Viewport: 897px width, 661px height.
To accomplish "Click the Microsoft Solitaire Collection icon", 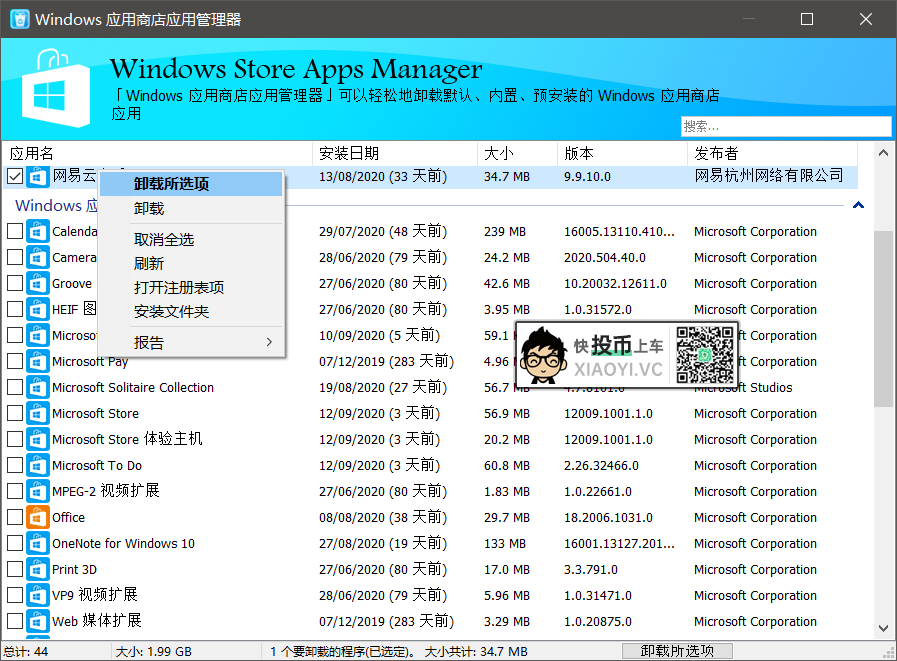I will click(x=38, y=388).
